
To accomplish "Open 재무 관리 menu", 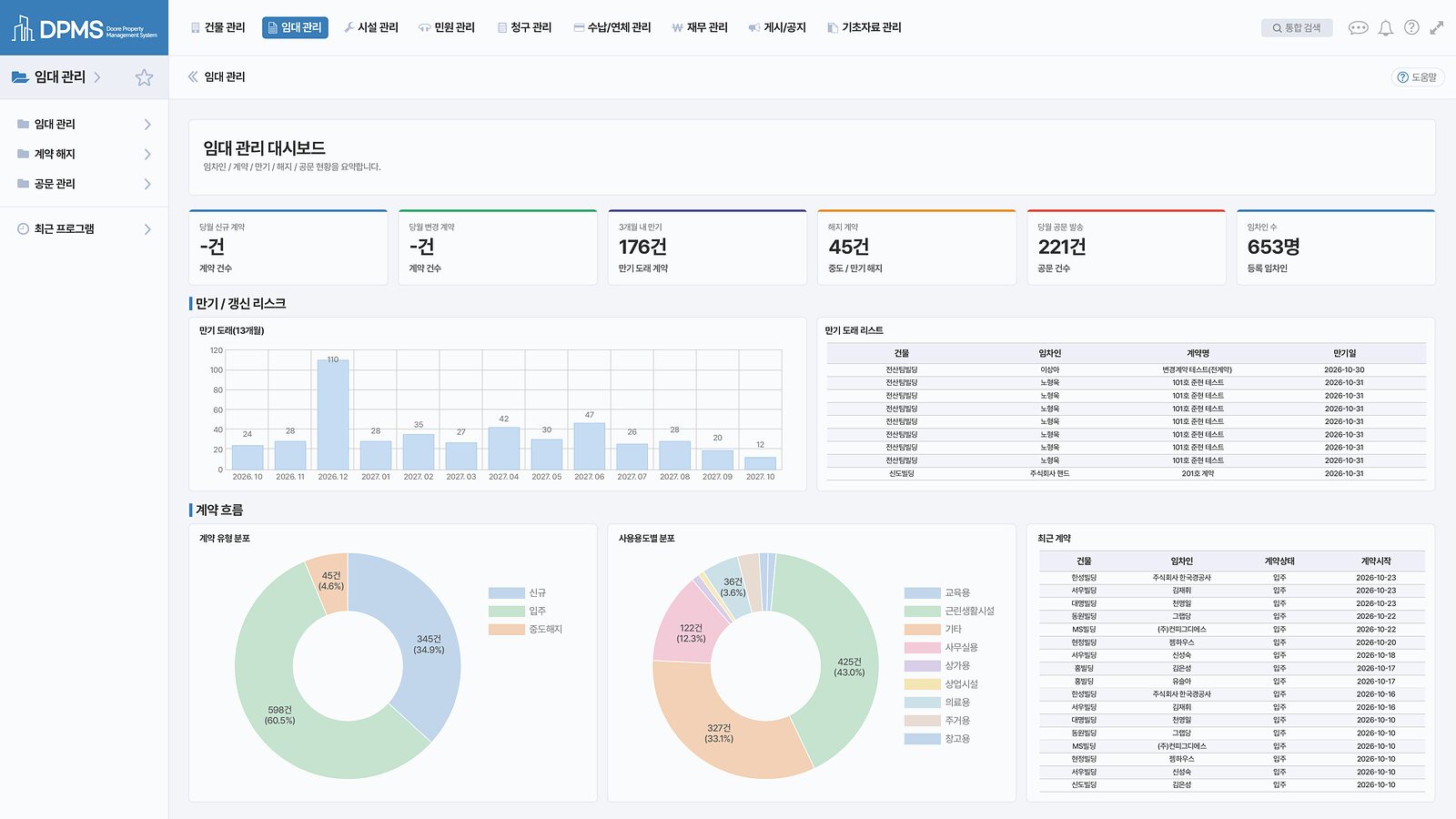I will click(700, 27).
